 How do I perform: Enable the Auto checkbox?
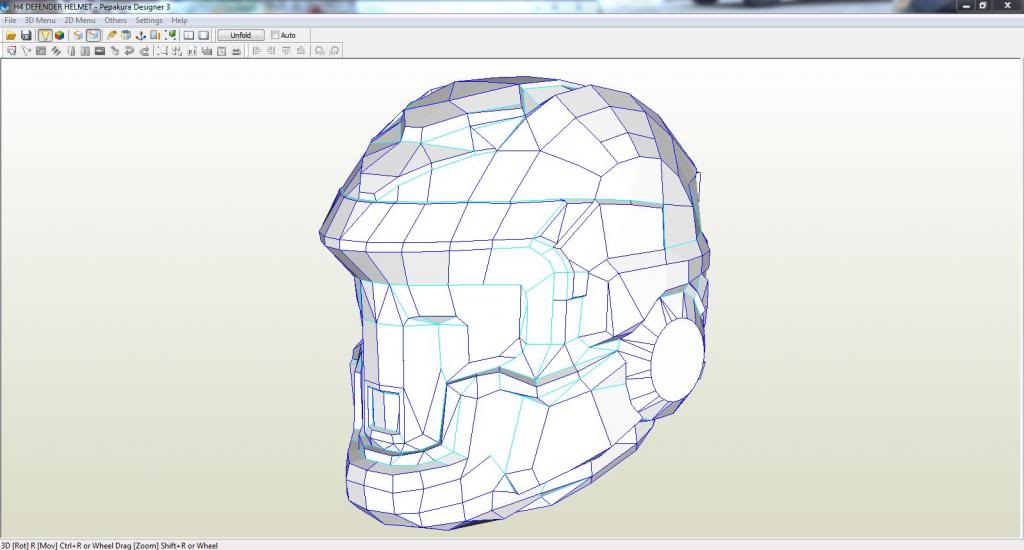click(x=275, y=35)
